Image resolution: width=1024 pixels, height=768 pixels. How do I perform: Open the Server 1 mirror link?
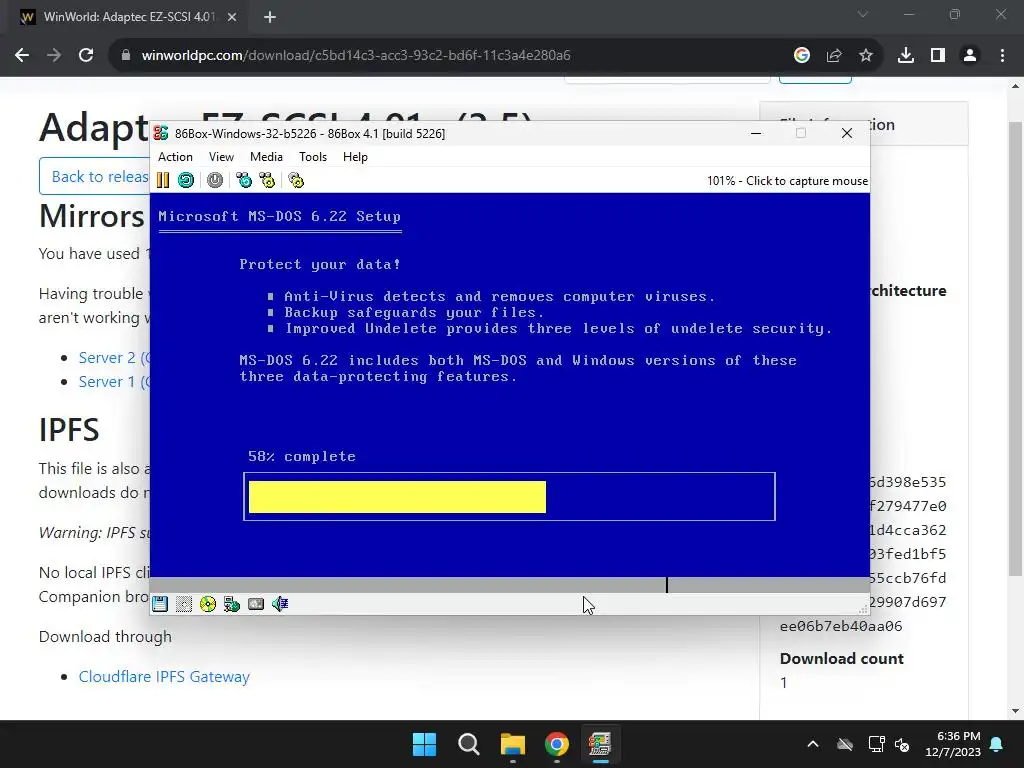(114, 381)
